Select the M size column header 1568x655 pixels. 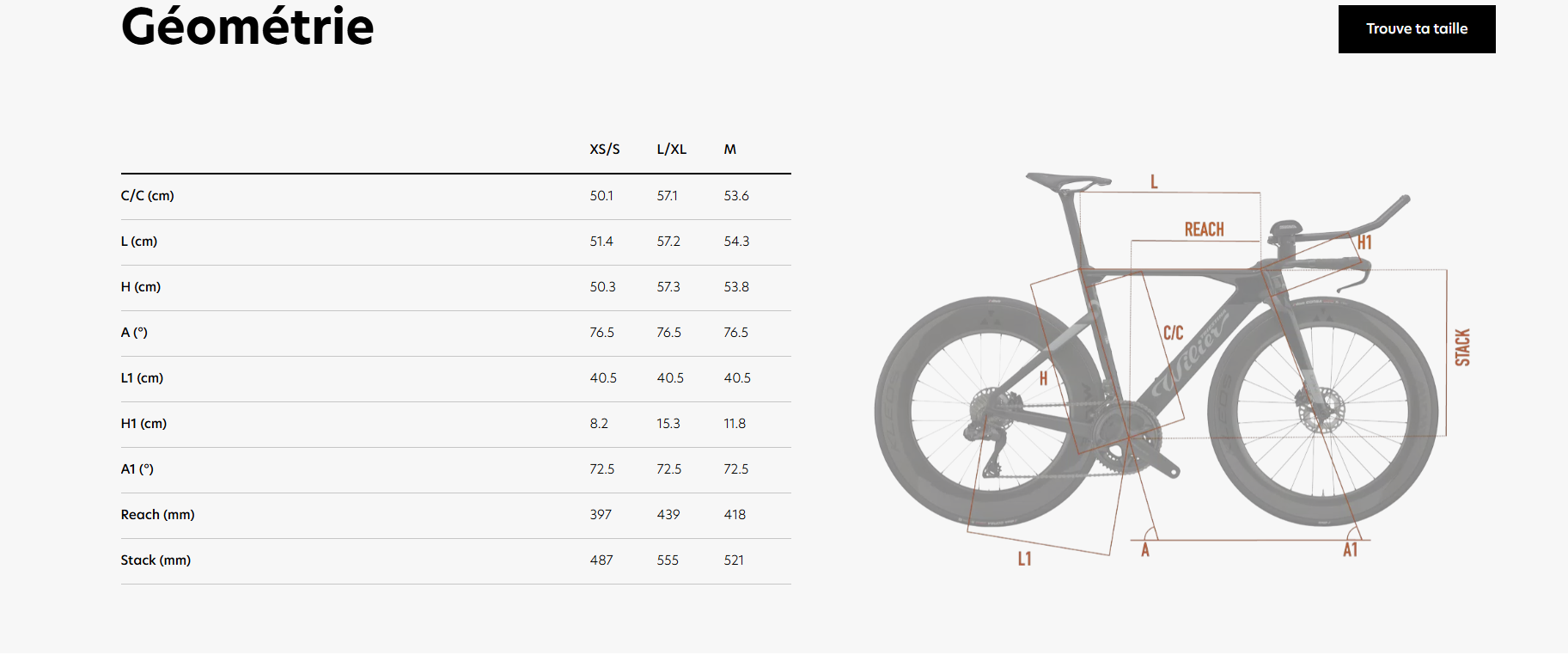[729, 150]
